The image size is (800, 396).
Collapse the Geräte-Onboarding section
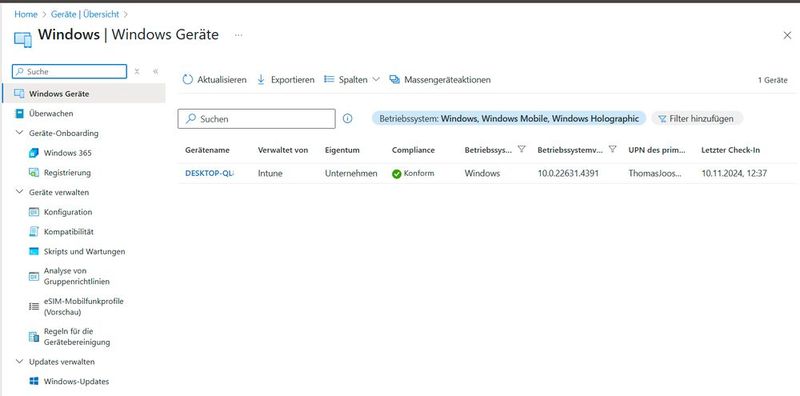(19, 133)
